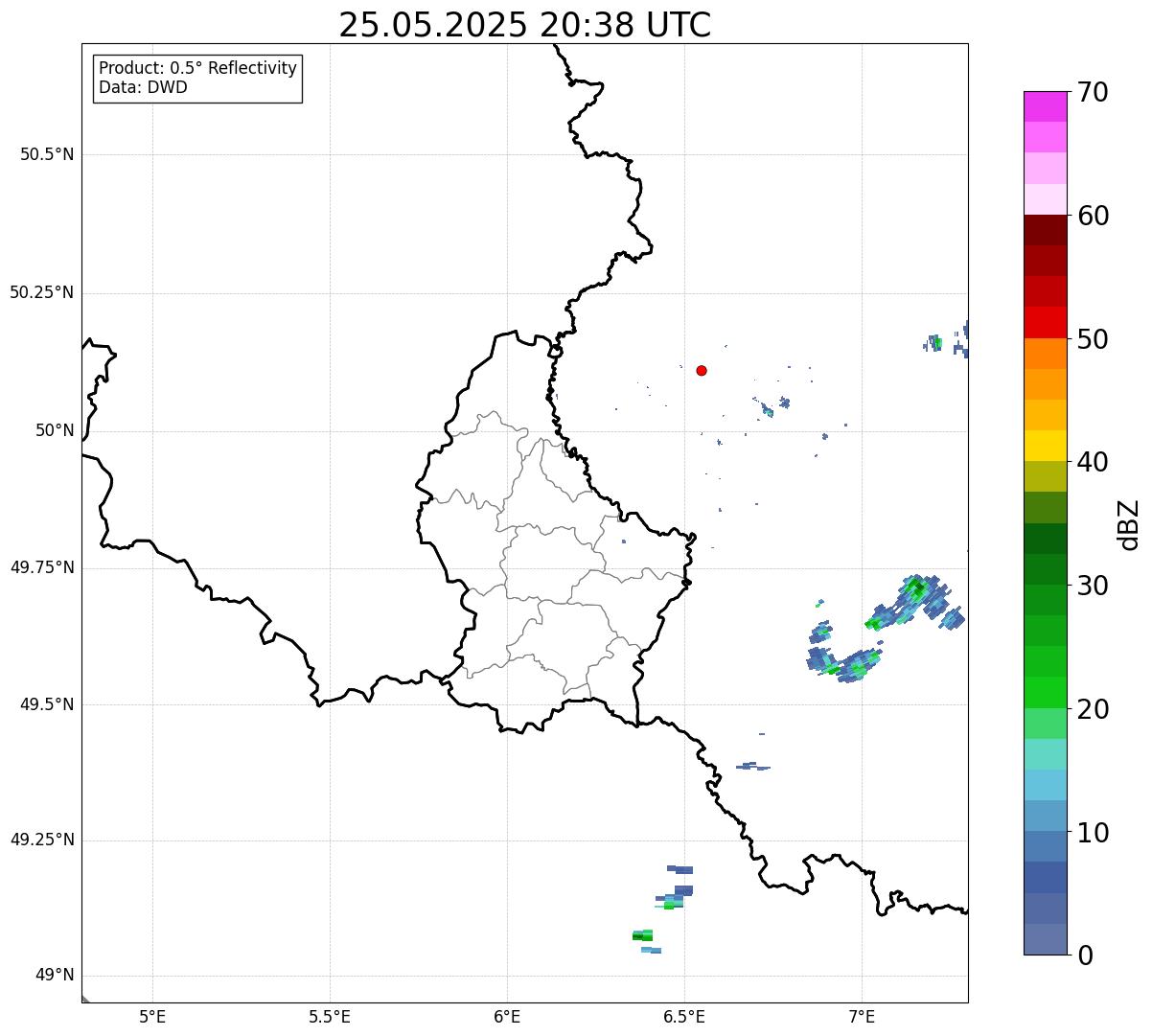Click the grey-blue bottom colorbar swatch
Image resolution: width=1152 pixels, height=1036 pixels.
[x=1045, y=939]
